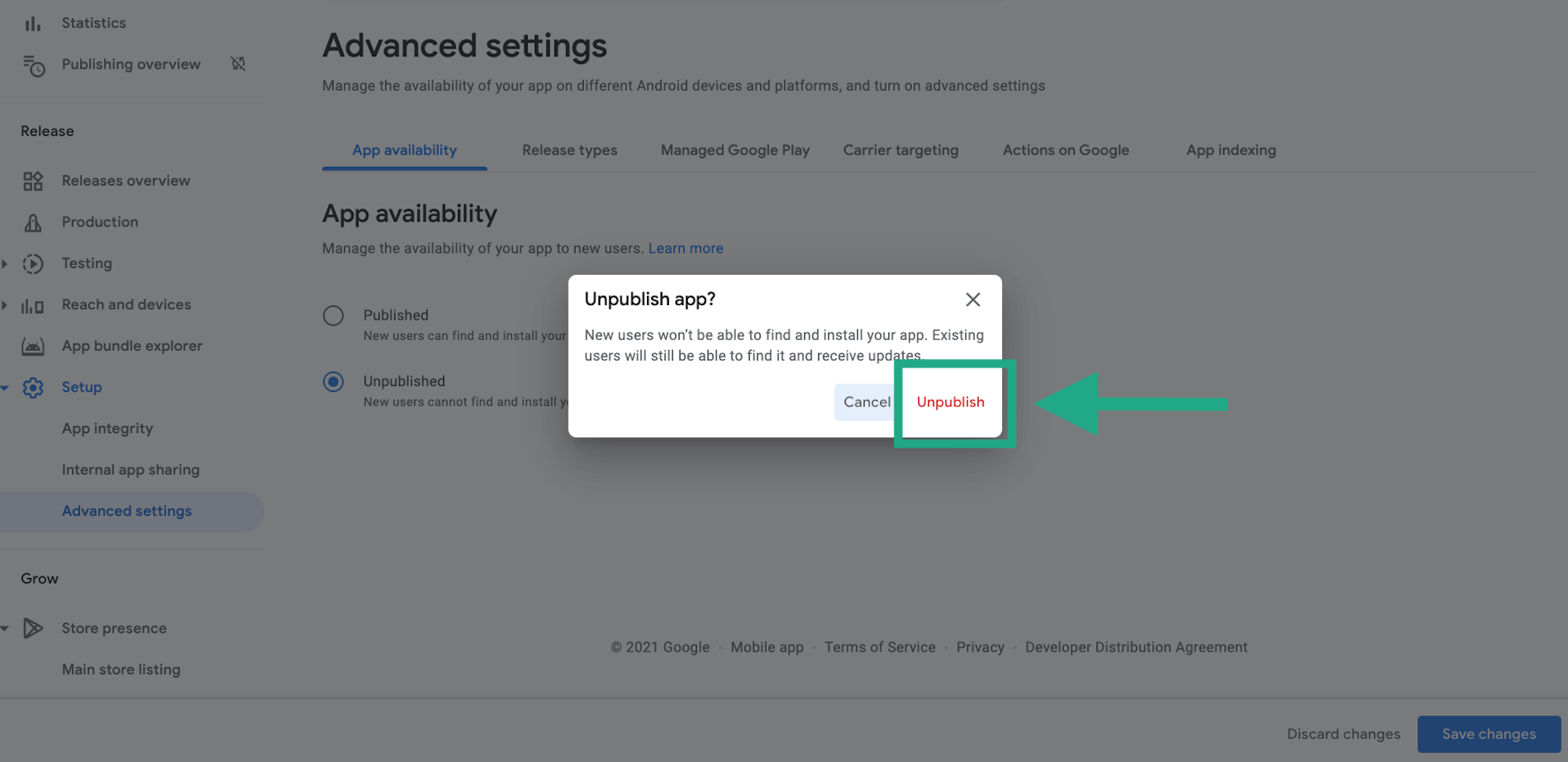
Task: Expand the Reach and devices arrow
Action: 5,305
